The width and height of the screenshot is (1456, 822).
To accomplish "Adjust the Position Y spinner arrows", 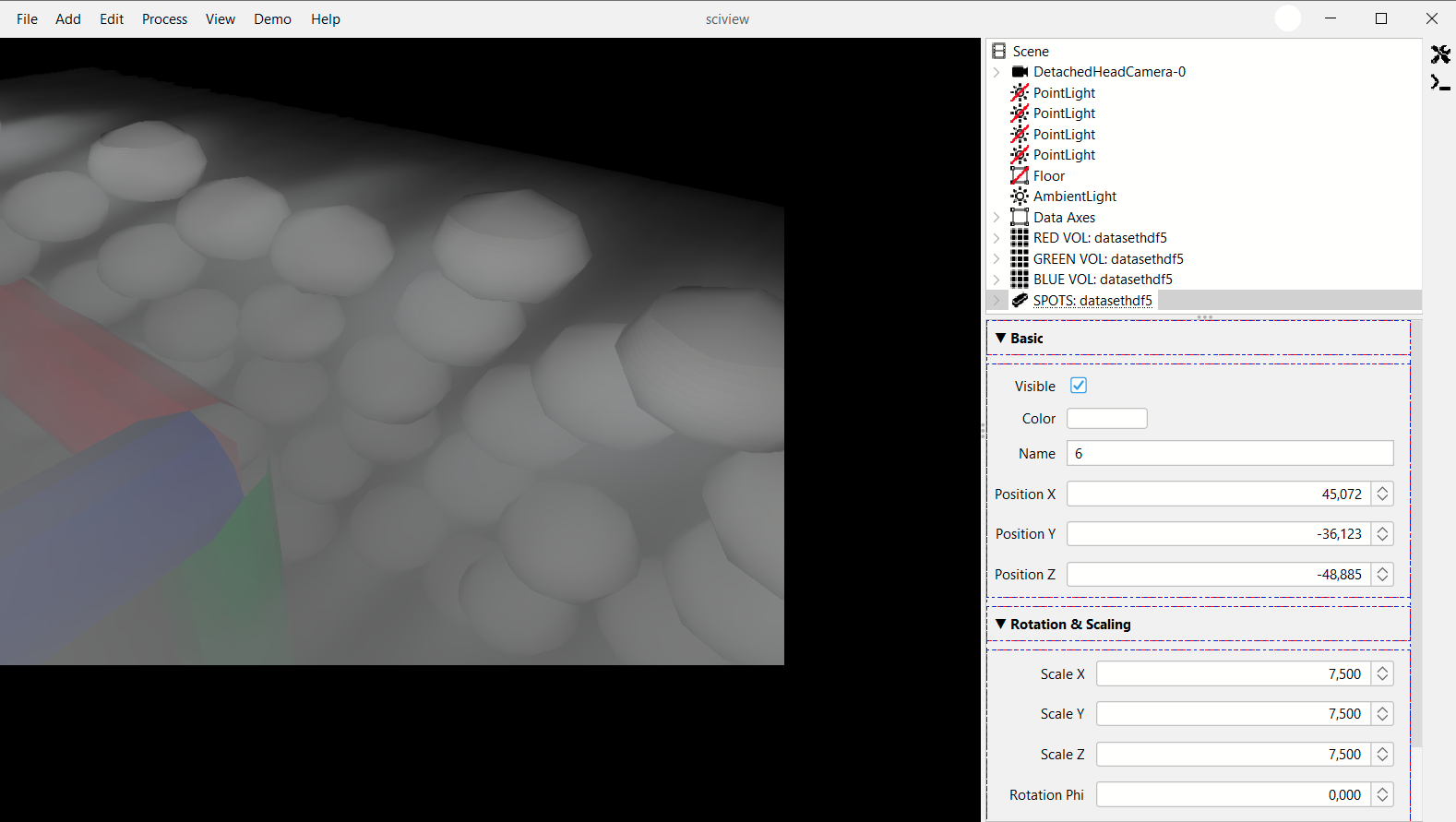I will point(1382,534).
